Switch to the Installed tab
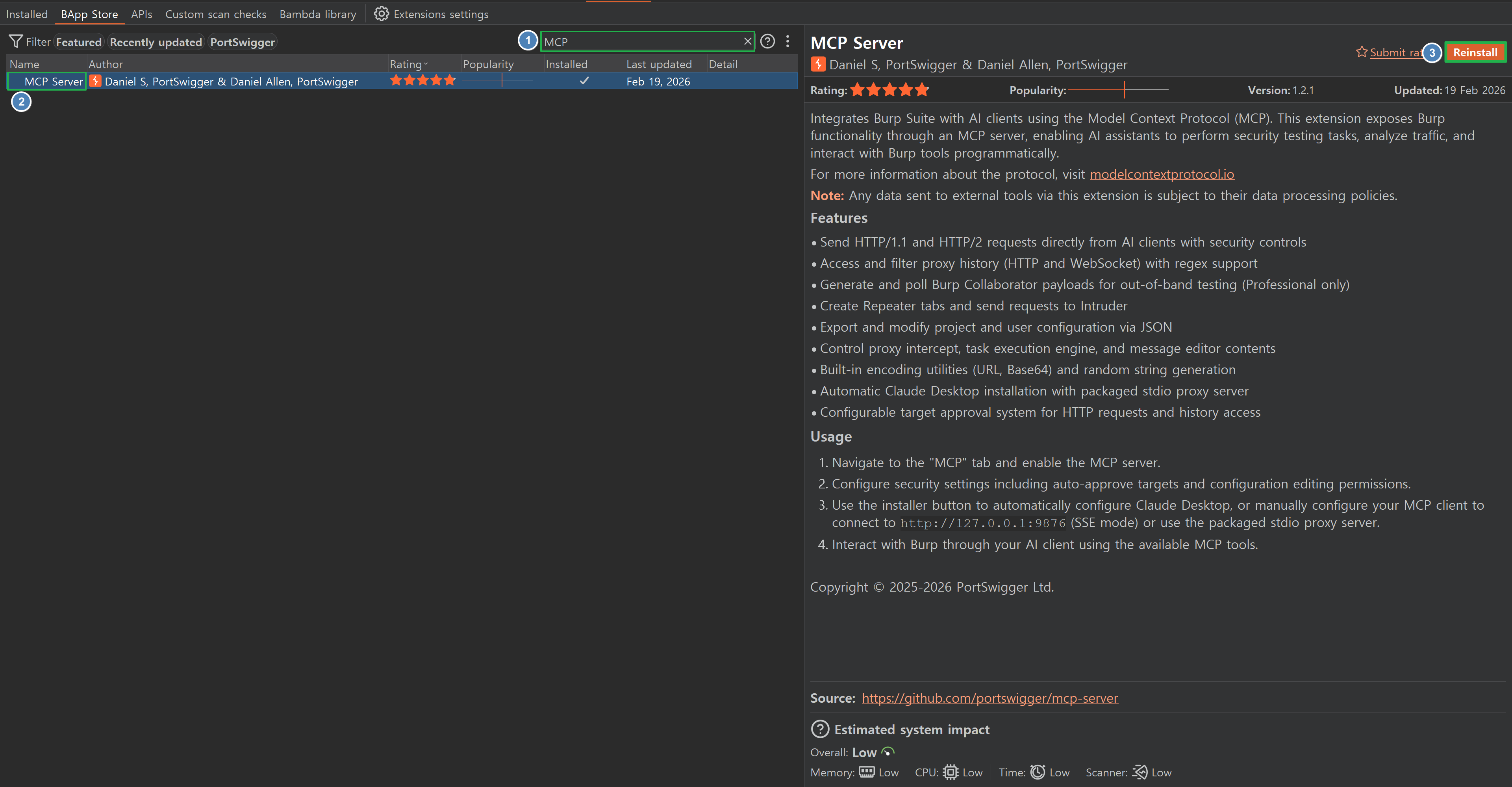The height and width of the screenshot is (787, 1512). (x=26, y=14)
